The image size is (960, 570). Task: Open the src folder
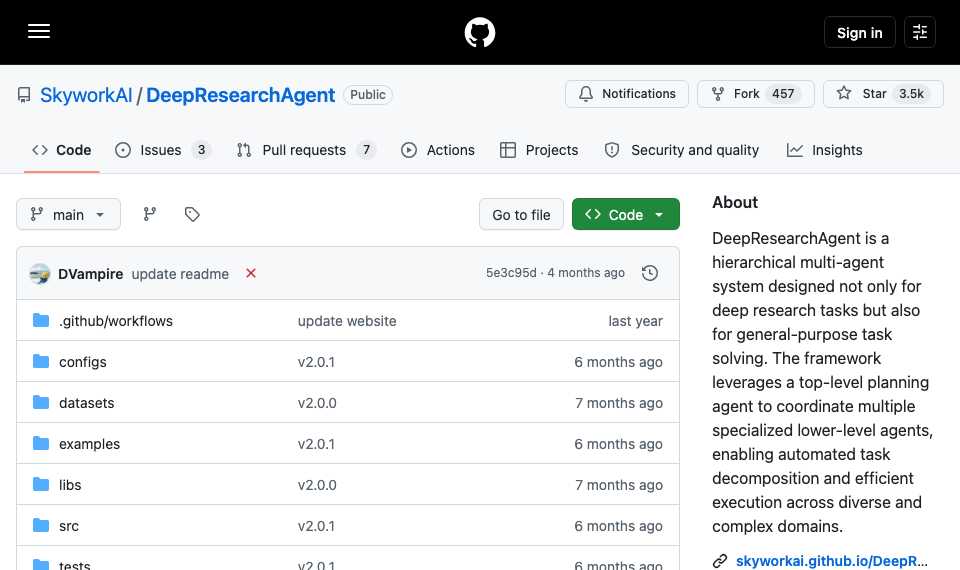point(69,526)
